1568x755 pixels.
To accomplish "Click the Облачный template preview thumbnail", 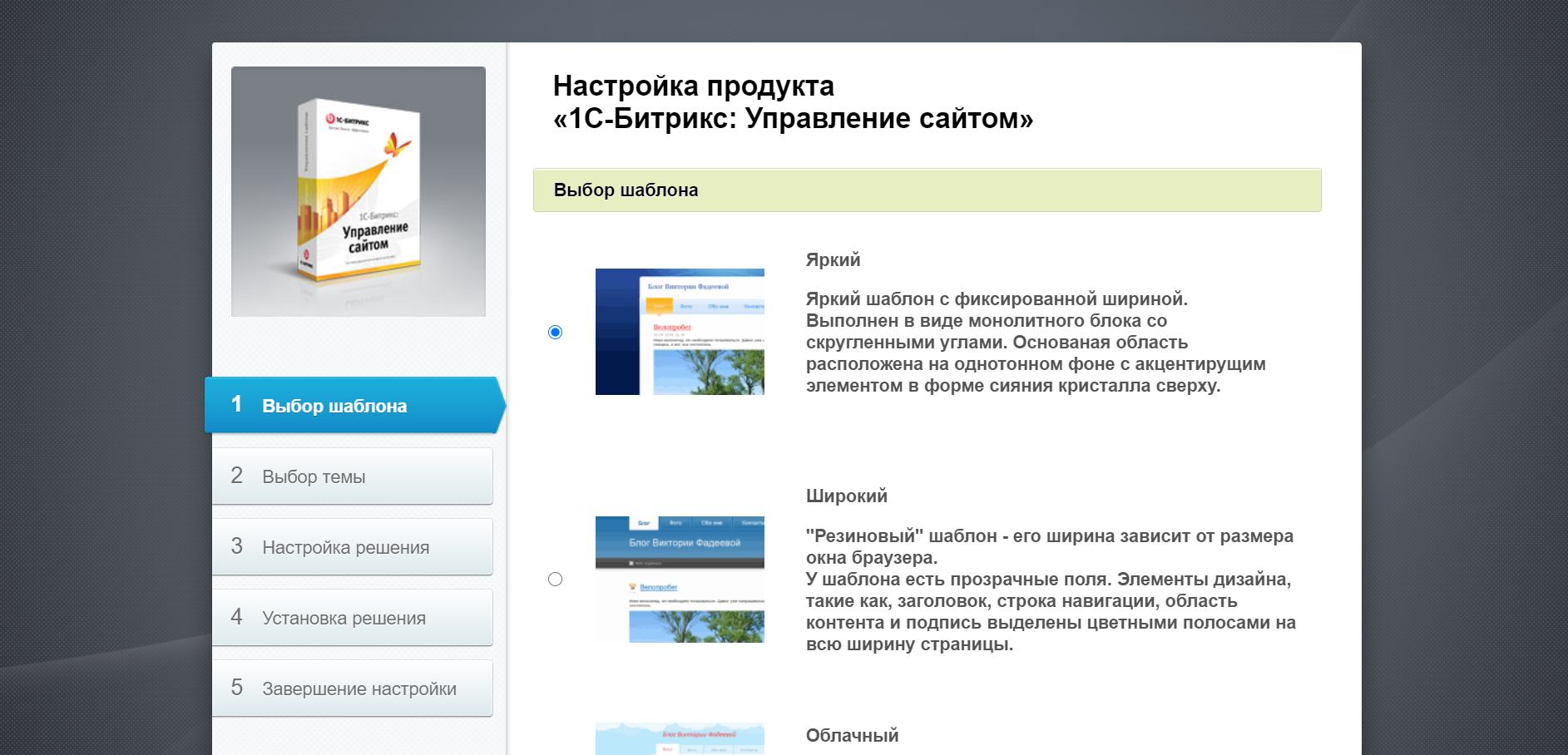I will pyautogui.click(x=680, y=738).
